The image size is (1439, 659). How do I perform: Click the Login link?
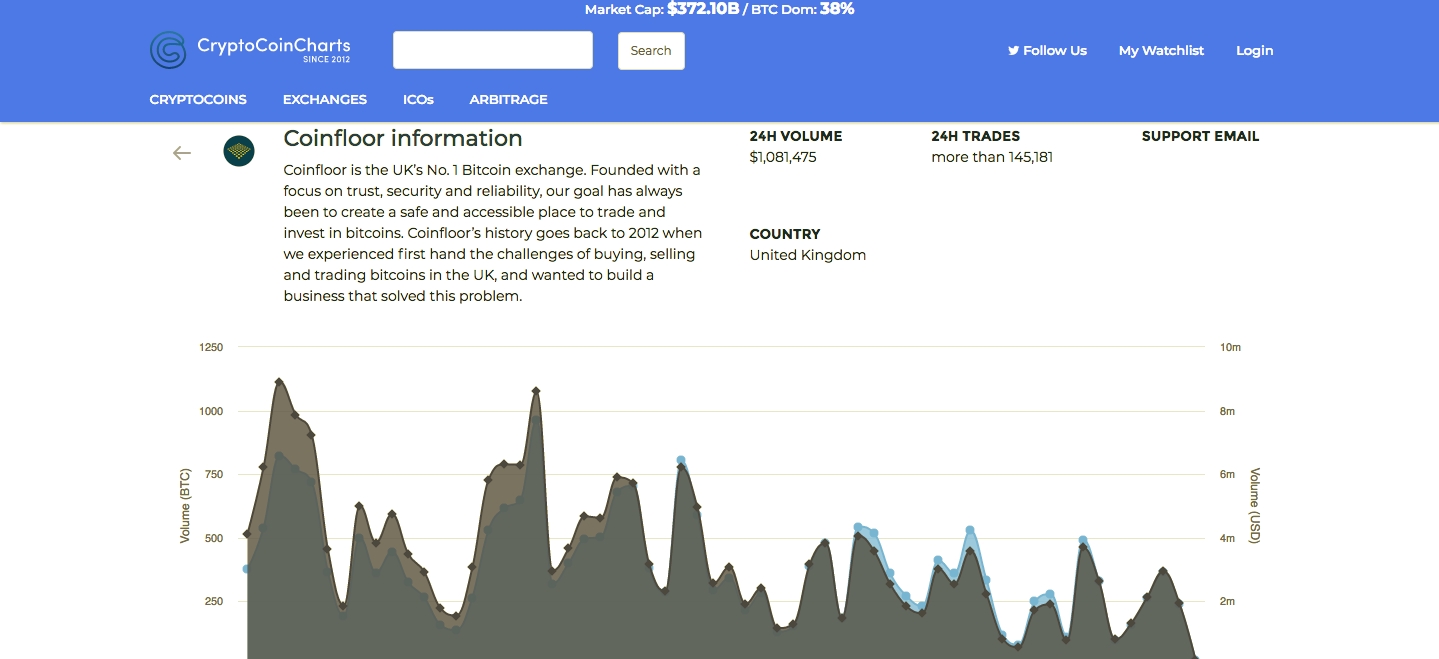pyautogui.click(x=1255, y=50)
